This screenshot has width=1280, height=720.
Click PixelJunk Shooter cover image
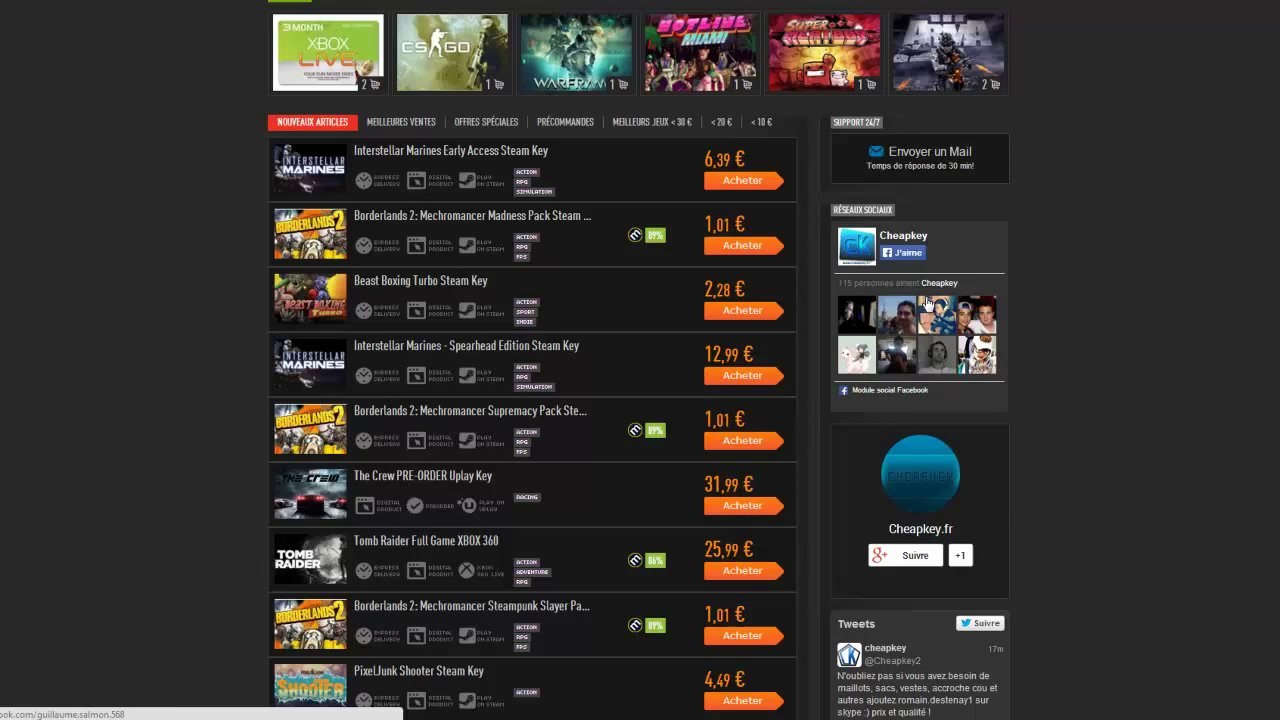click(310, 686)
